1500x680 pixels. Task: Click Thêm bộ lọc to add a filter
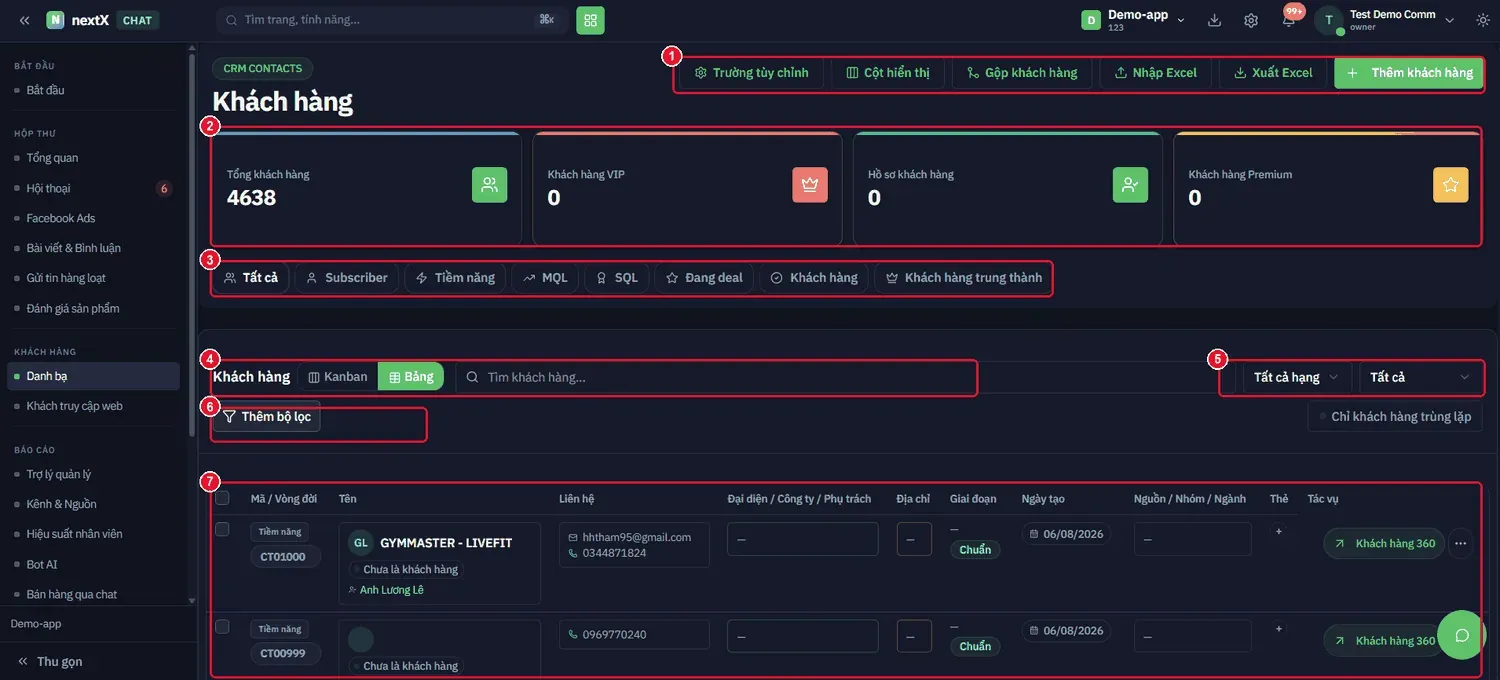(x=267, y=416)
